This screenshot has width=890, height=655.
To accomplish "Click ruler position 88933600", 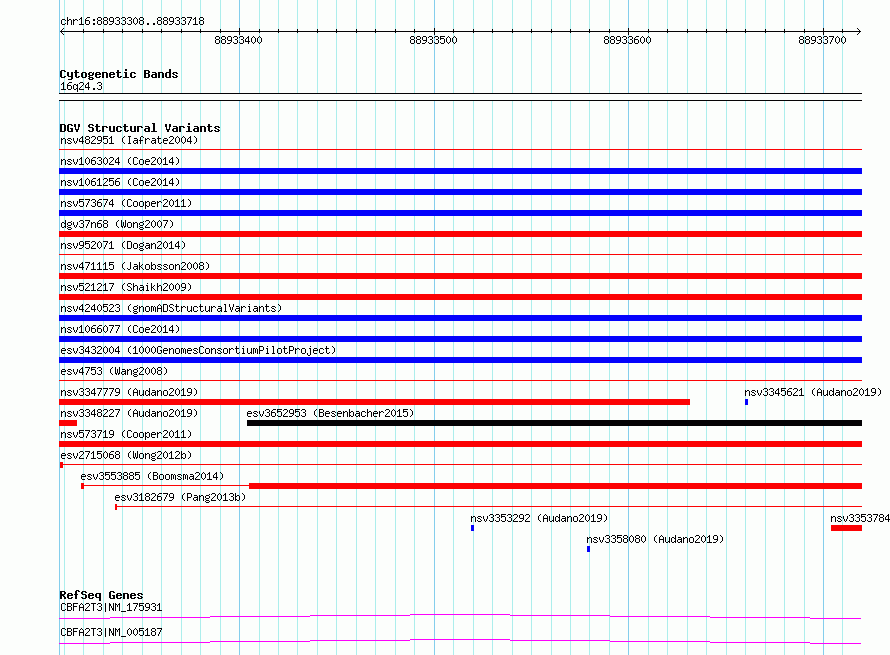I will click(x=627, y=40).
